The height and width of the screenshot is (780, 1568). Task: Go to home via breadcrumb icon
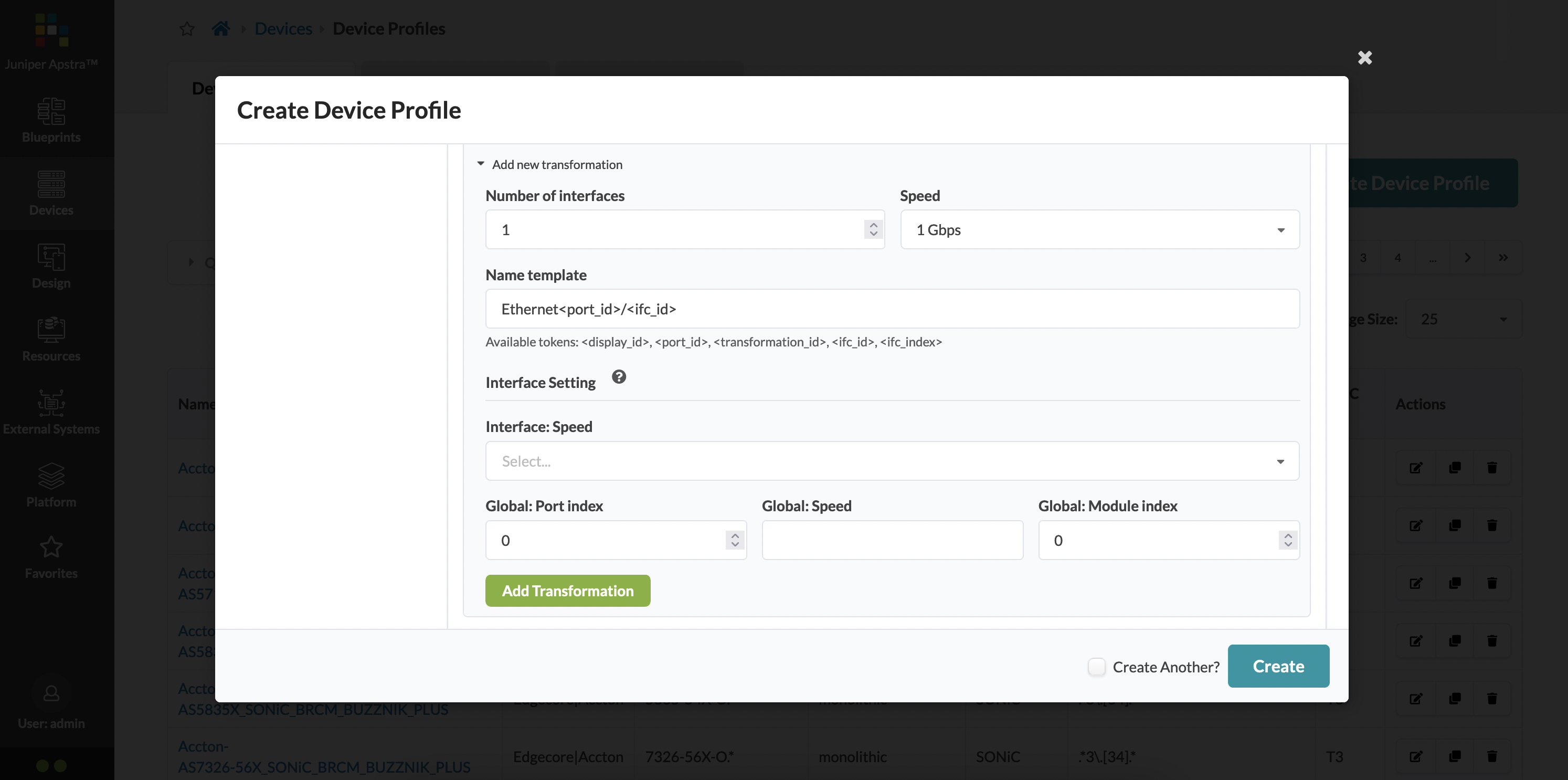(220, 29)
